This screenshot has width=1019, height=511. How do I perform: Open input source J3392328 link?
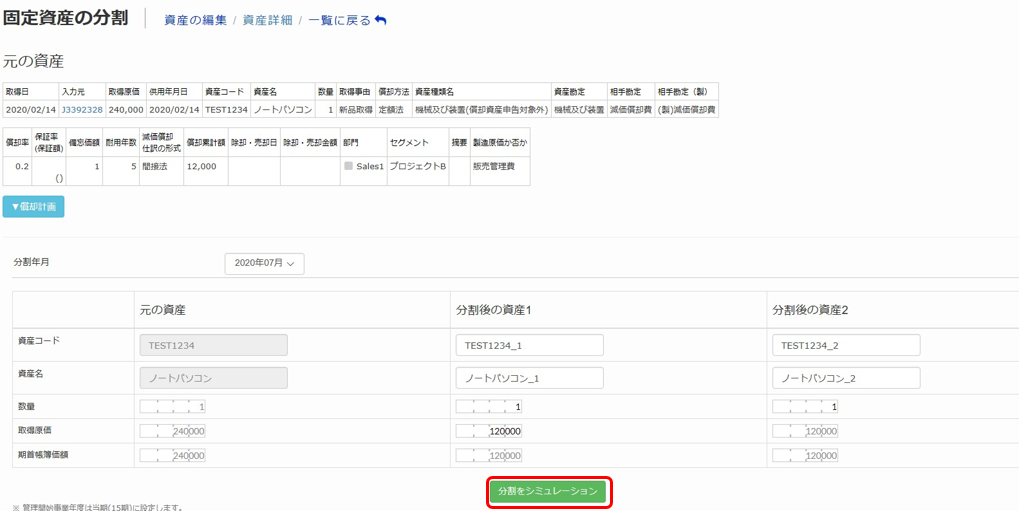coord(82,110)
